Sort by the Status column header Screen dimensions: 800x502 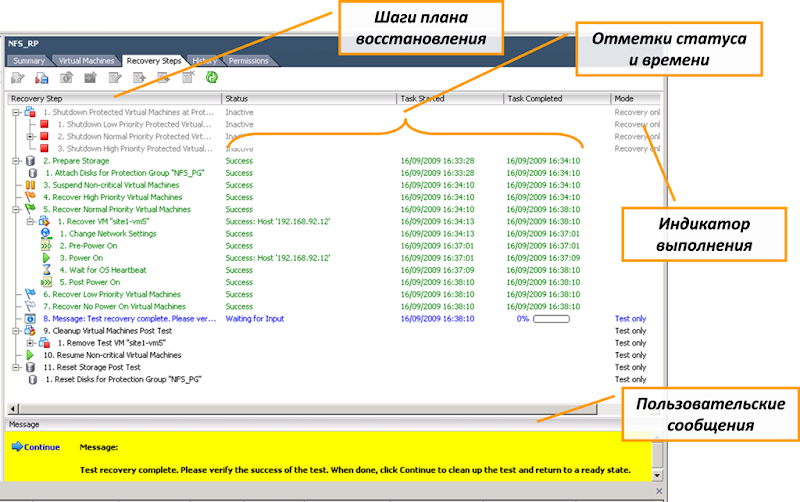click(309, 98)
